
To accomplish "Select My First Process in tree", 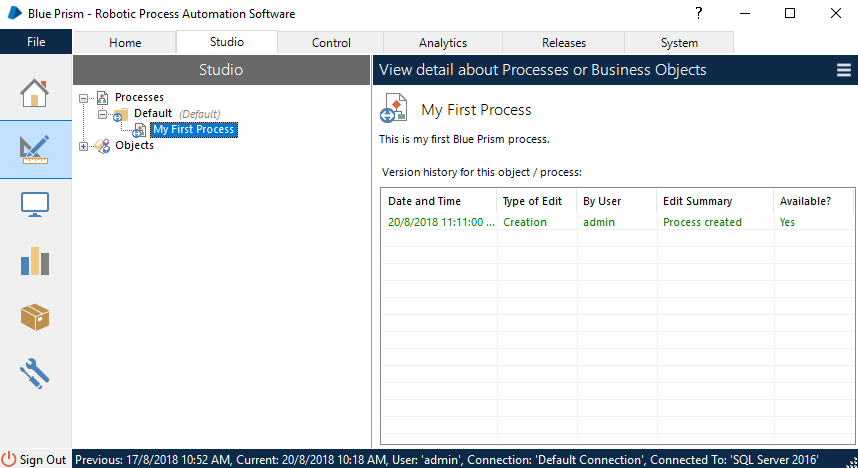I will tap(193, 130).
